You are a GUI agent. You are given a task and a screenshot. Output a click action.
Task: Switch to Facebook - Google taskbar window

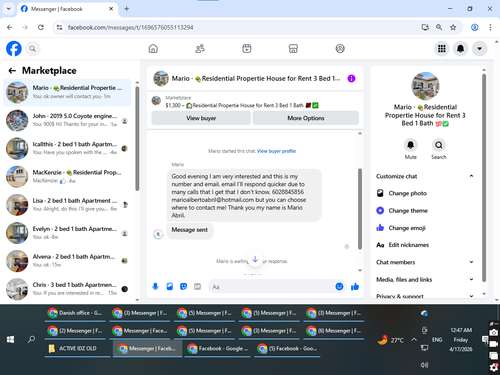[218, 349]
